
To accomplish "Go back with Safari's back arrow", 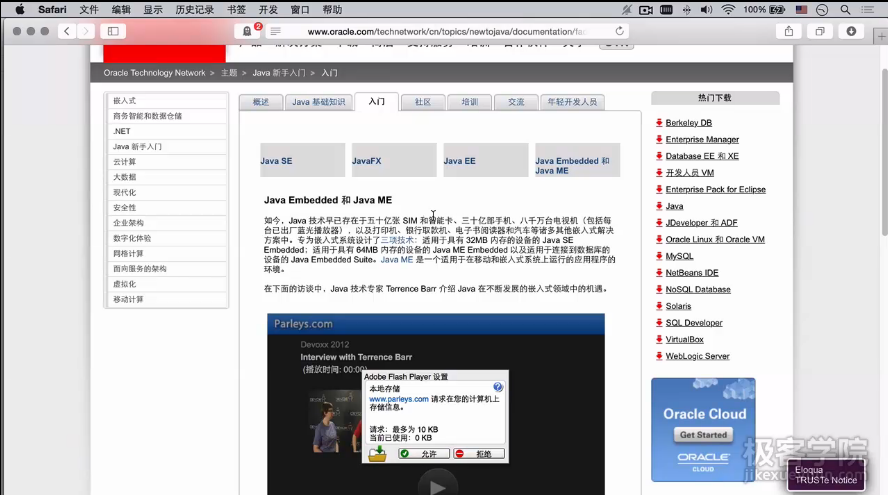I will (67, 31).
